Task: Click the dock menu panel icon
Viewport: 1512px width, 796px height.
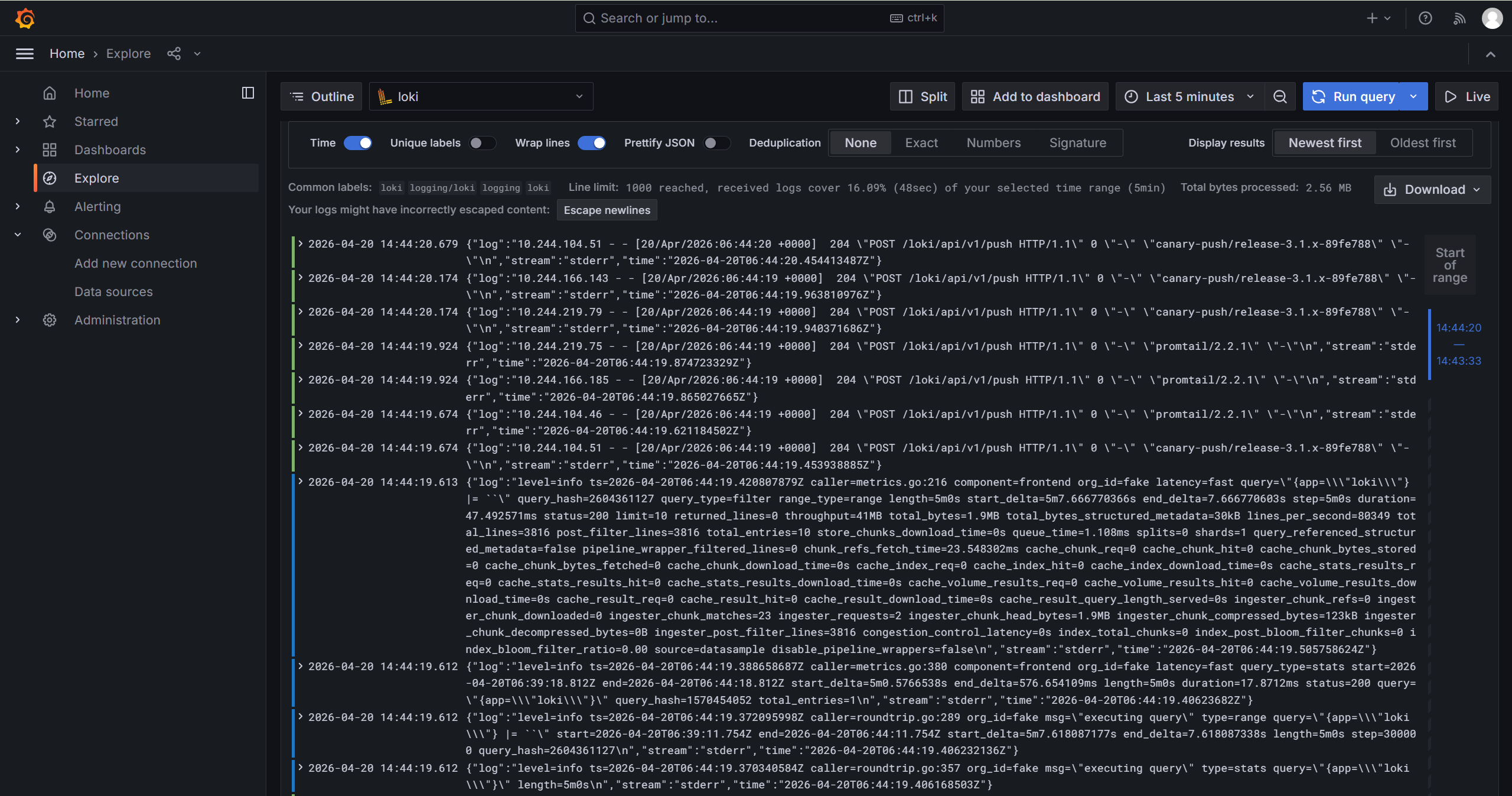Action: tap(248, 93)
